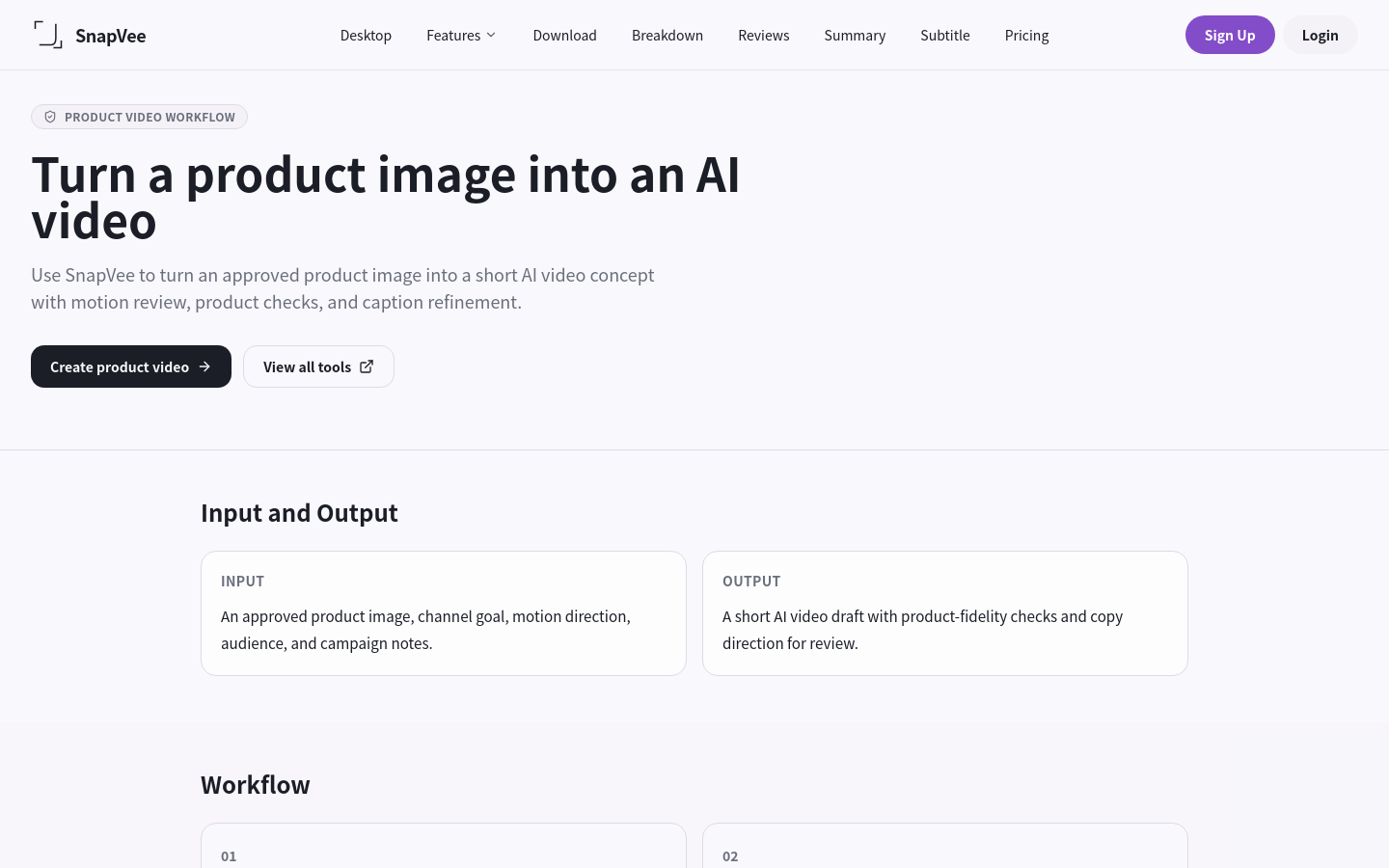Select Reviews in the navigation
The image size is (1389, 868).
coord(763,35)
